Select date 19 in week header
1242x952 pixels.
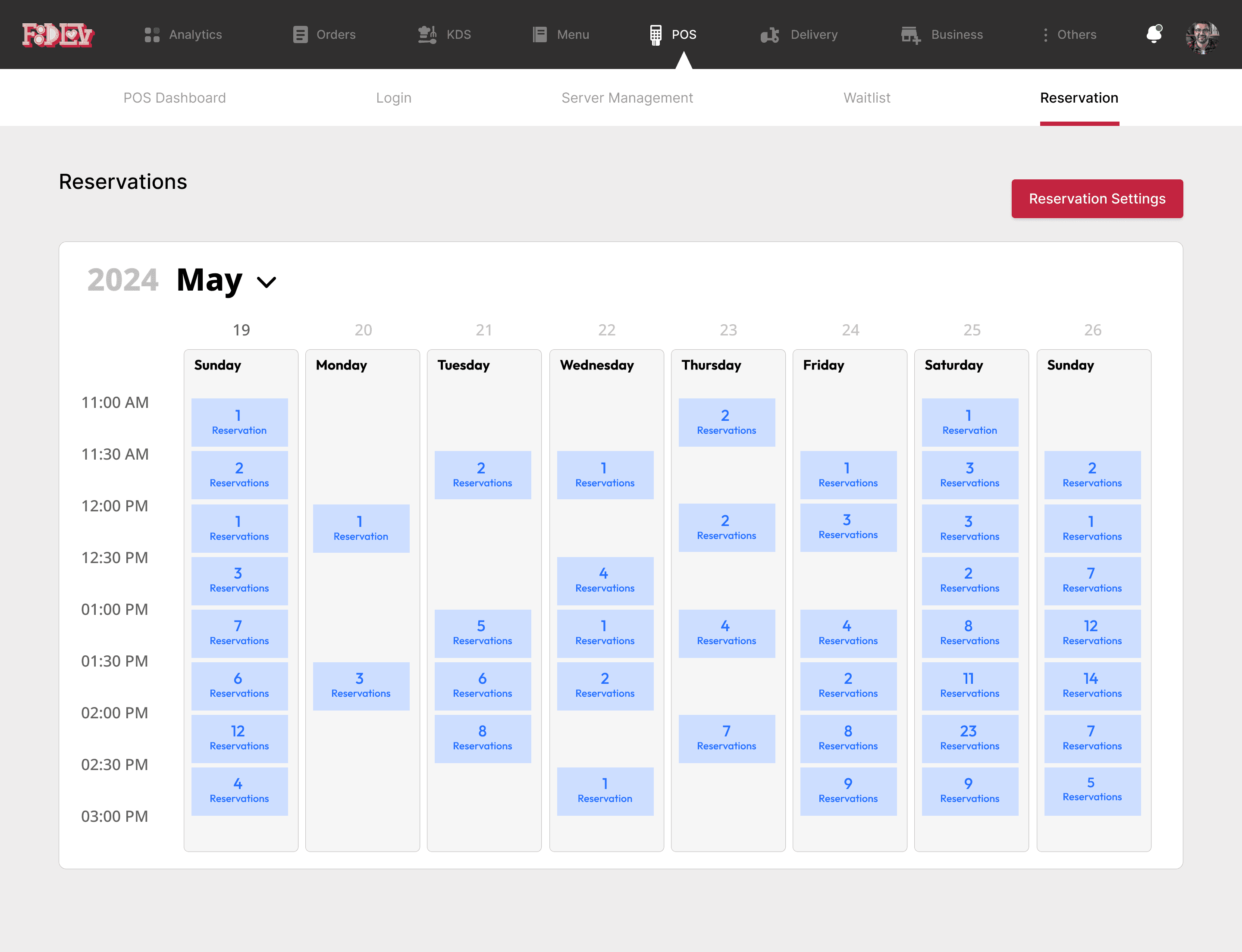241,330
